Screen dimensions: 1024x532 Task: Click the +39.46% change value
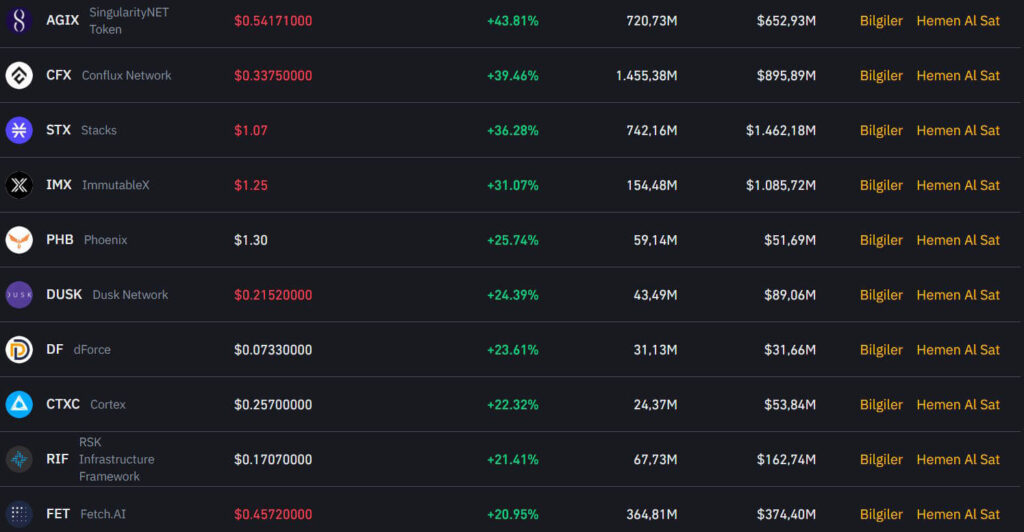(513, 76)
